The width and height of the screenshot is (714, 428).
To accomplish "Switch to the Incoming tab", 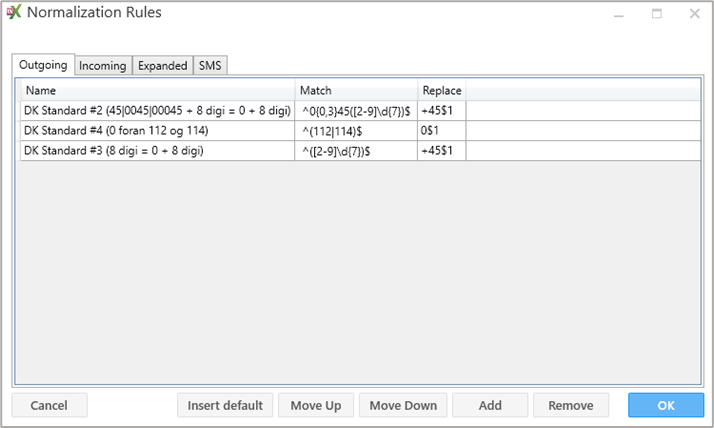I will [x=103, y=66].
